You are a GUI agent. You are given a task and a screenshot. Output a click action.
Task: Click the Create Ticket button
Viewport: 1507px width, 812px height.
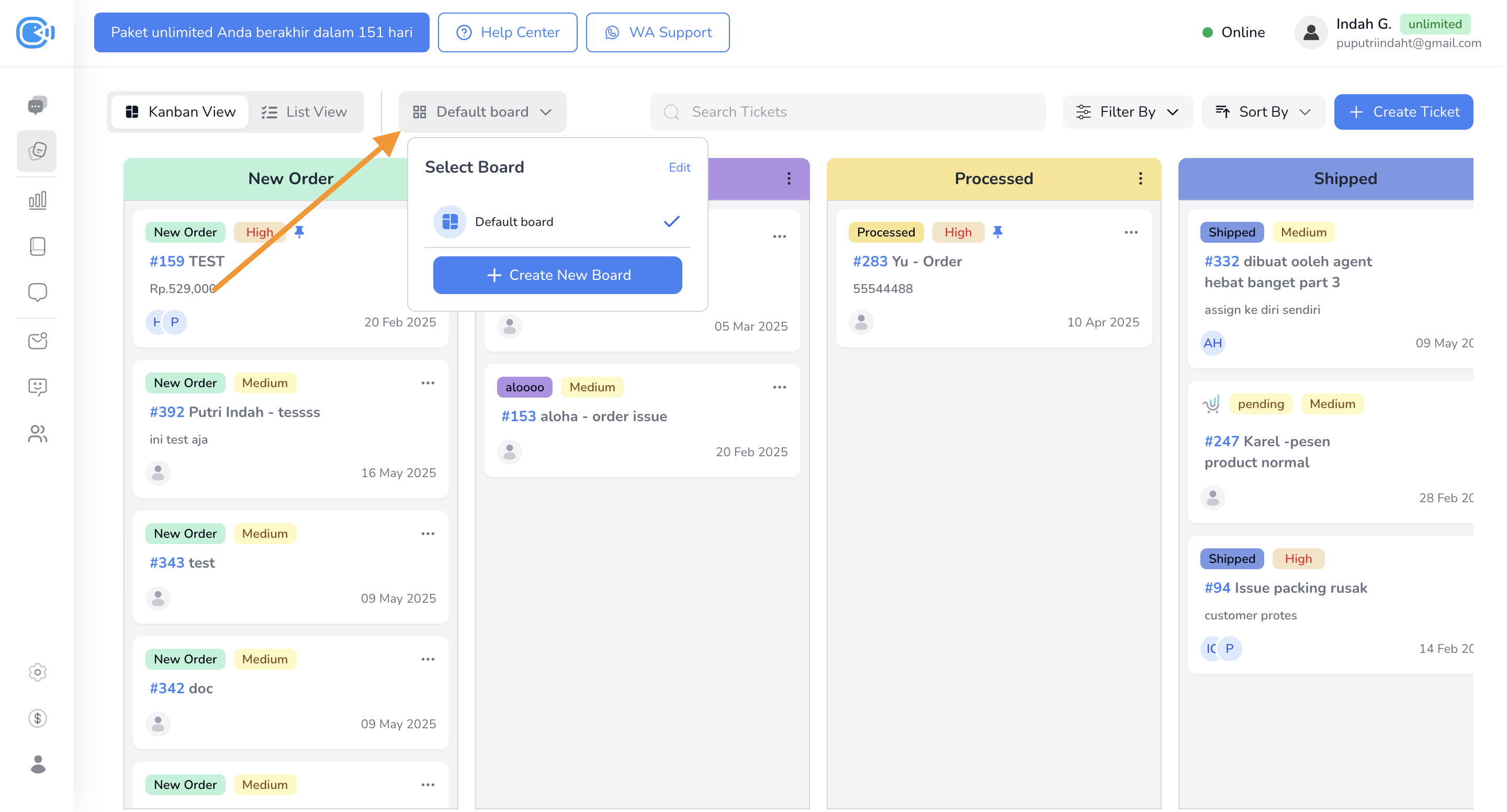pyautogui.click(x=1403, y=112)
